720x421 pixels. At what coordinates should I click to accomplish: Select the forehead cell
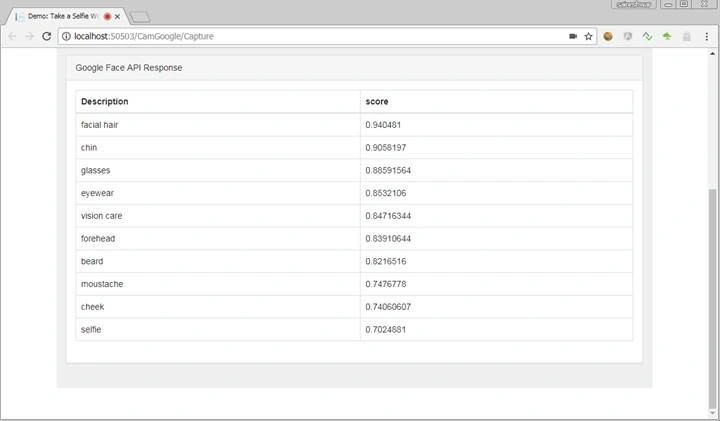(218, 238)
